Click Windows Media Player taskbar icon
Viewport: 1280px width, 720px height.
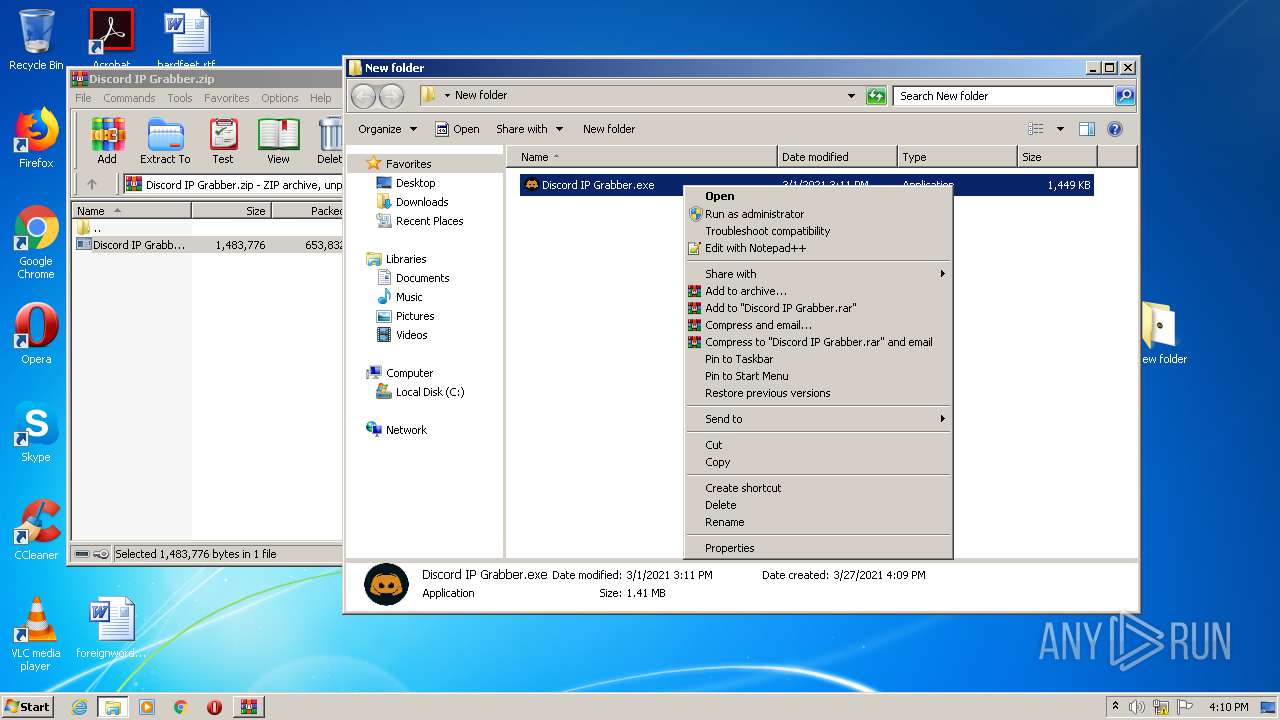147,707
